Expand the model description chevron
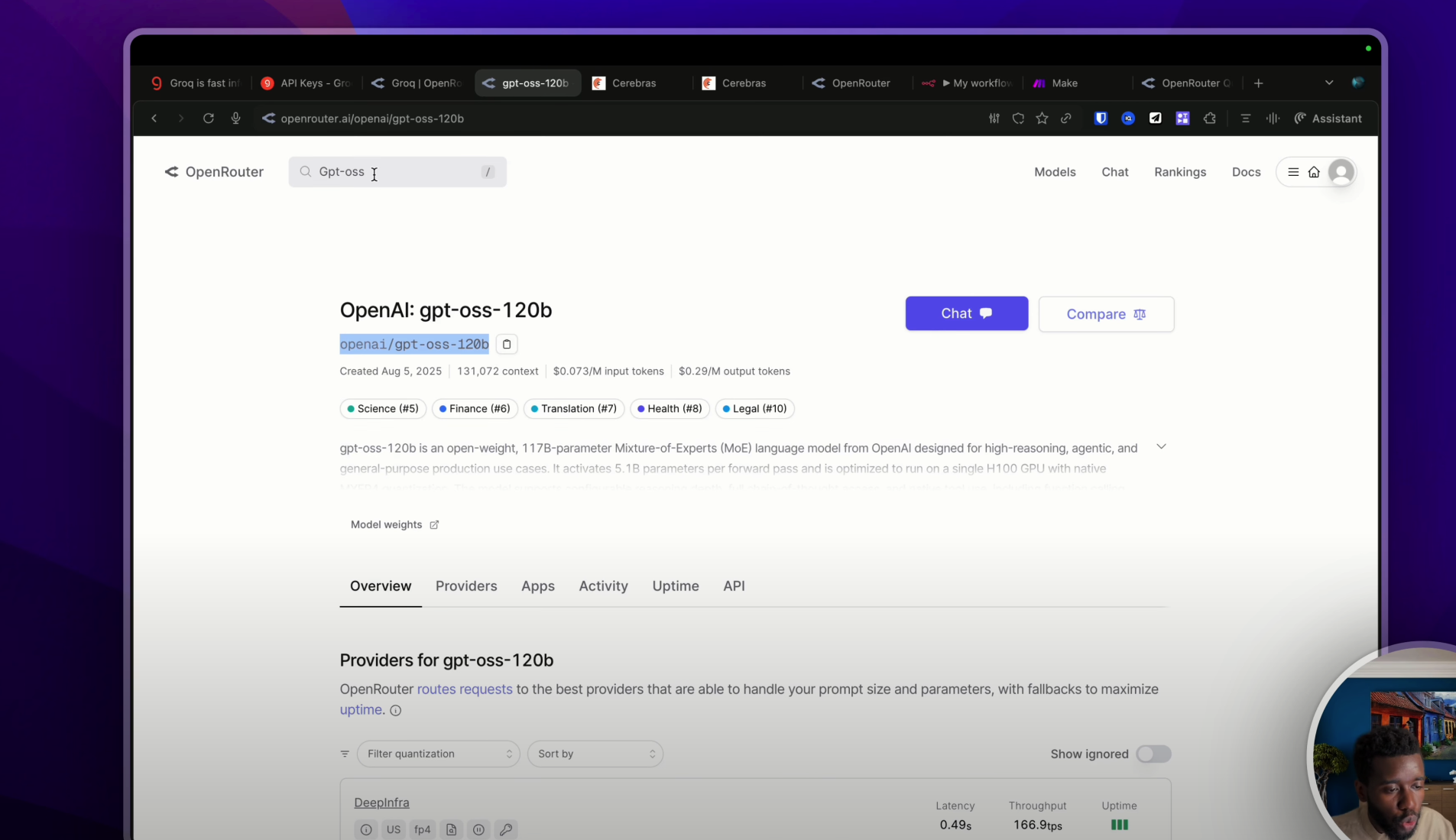The image size is (1456, 840). pos(1160,446)
